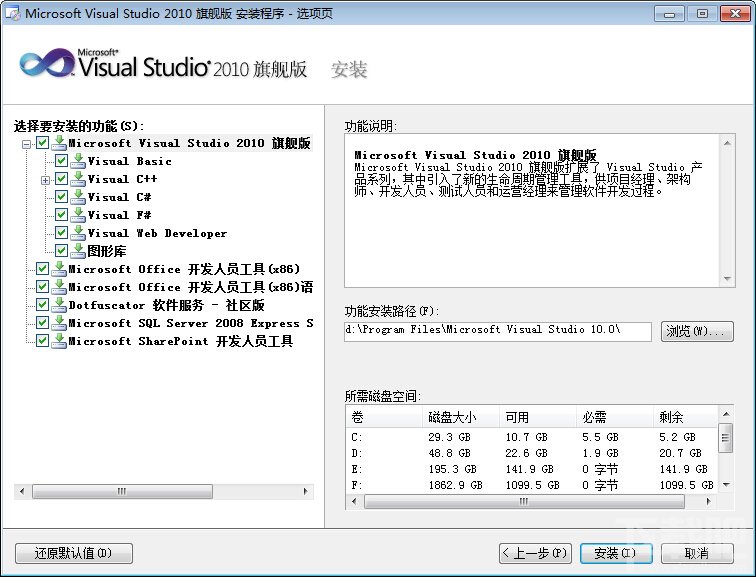Click 必需 column header

(x=615, y=416)
